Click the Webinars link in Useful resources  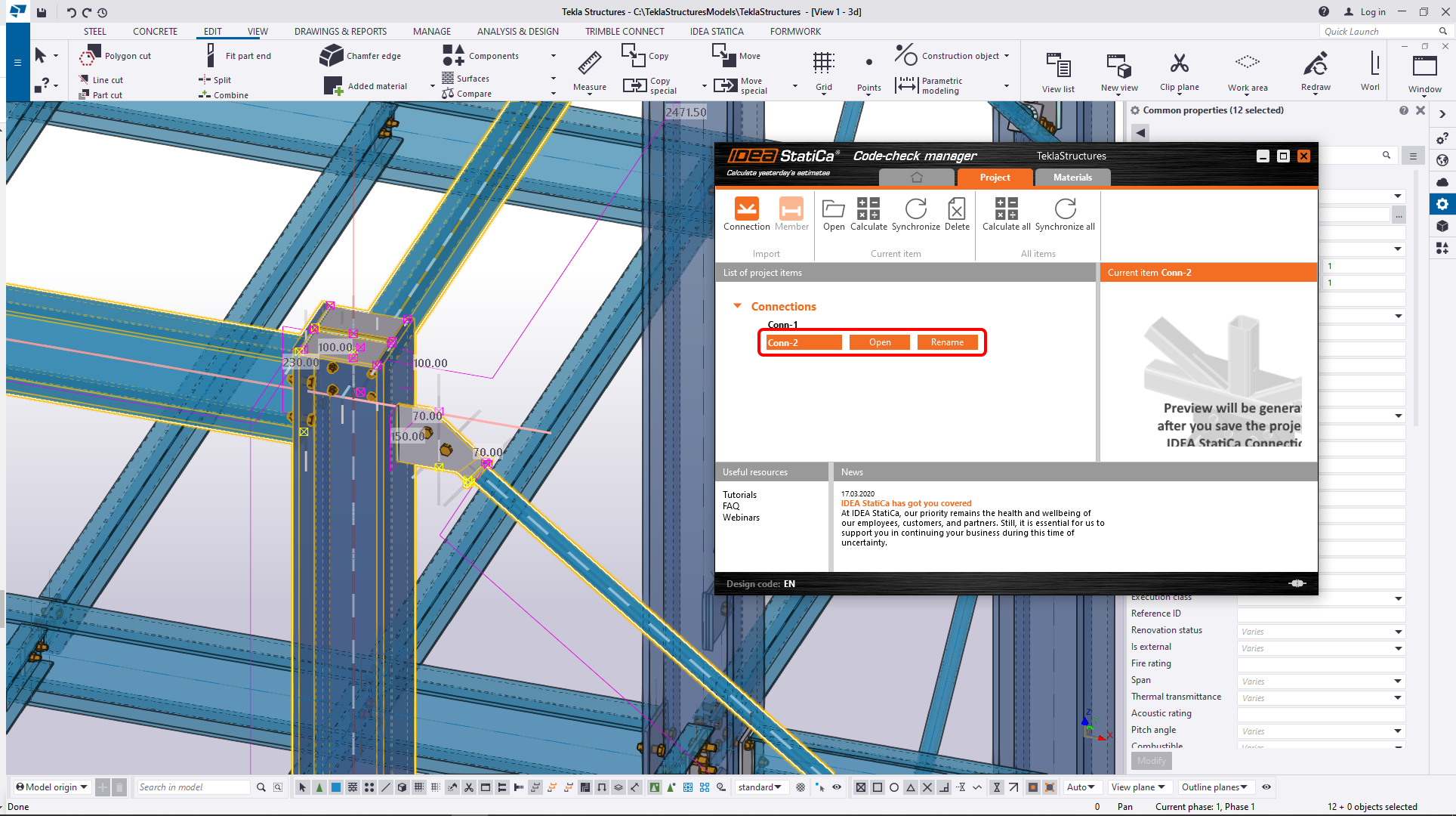pyautogui.click(x=739, y=517)
